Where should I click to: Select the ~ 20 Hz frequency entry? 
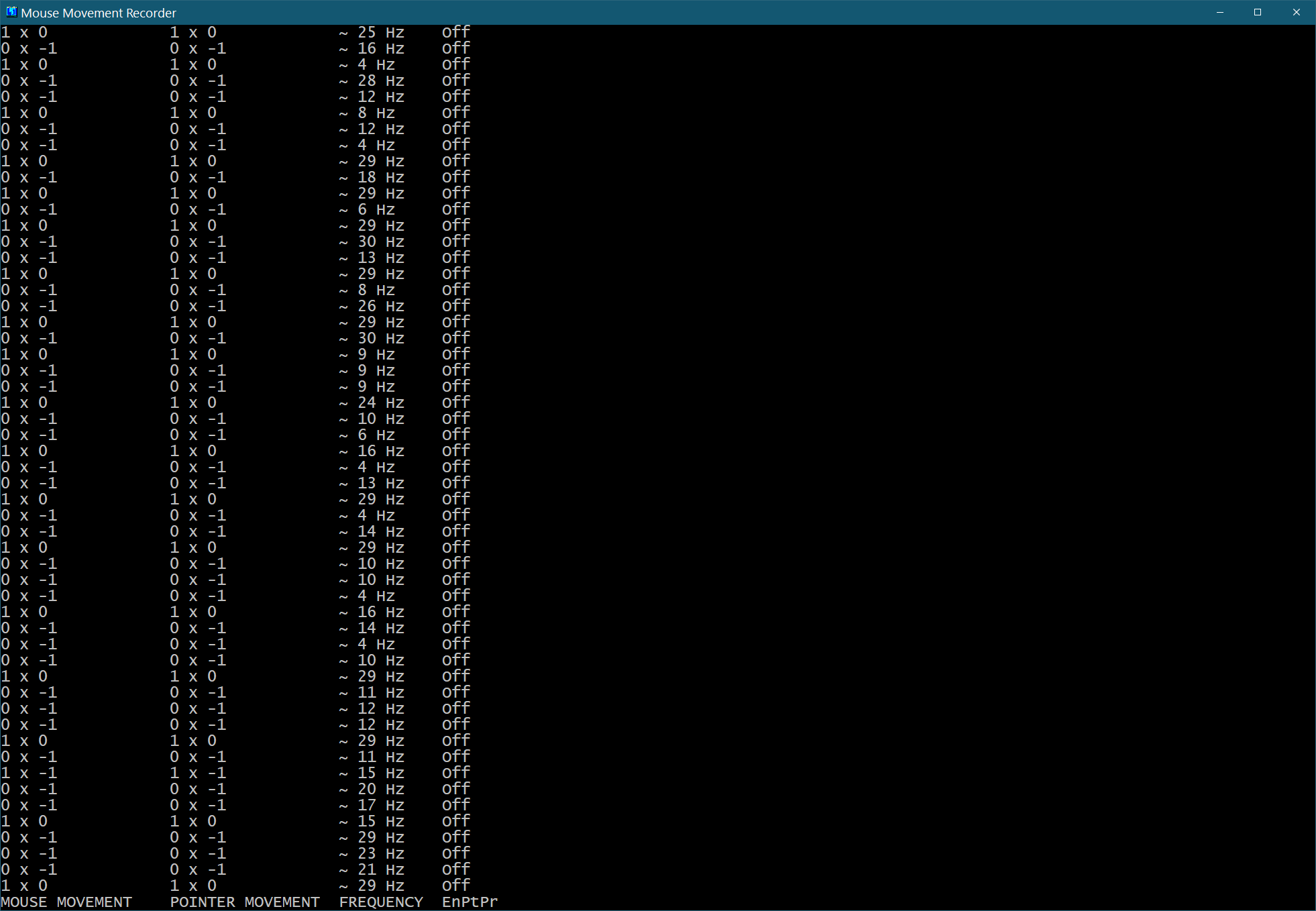click(x=372, y=789)
